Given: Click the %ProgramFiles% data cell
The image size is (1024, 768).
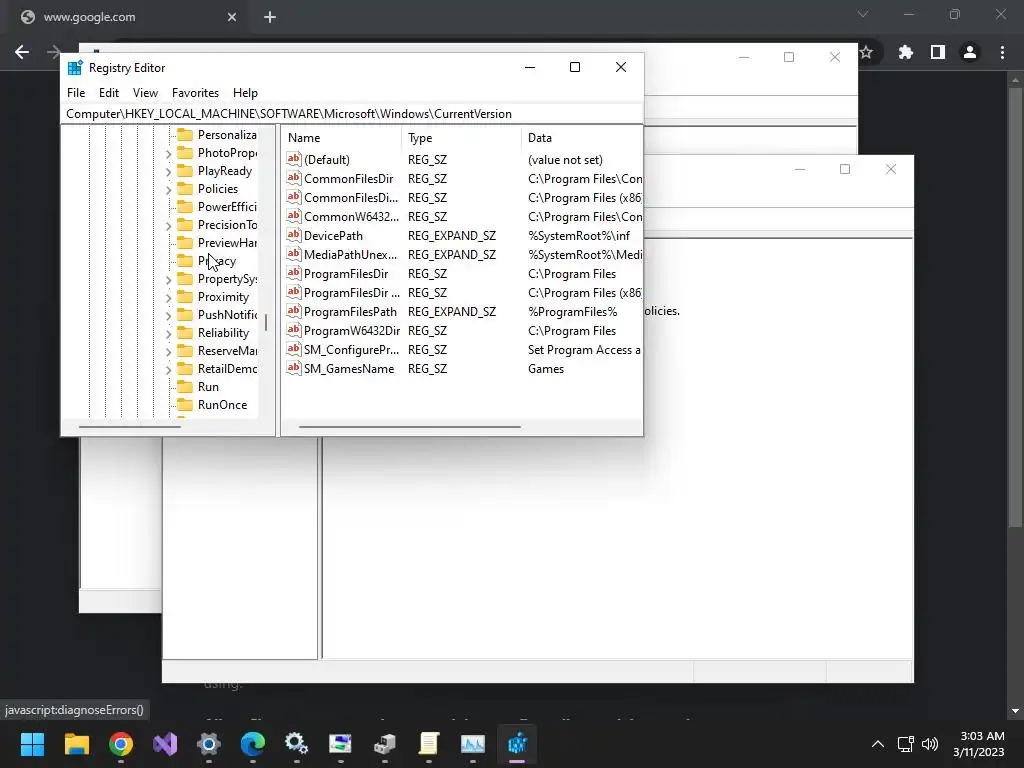Looking at the screenshot, I should pos(573,312).
